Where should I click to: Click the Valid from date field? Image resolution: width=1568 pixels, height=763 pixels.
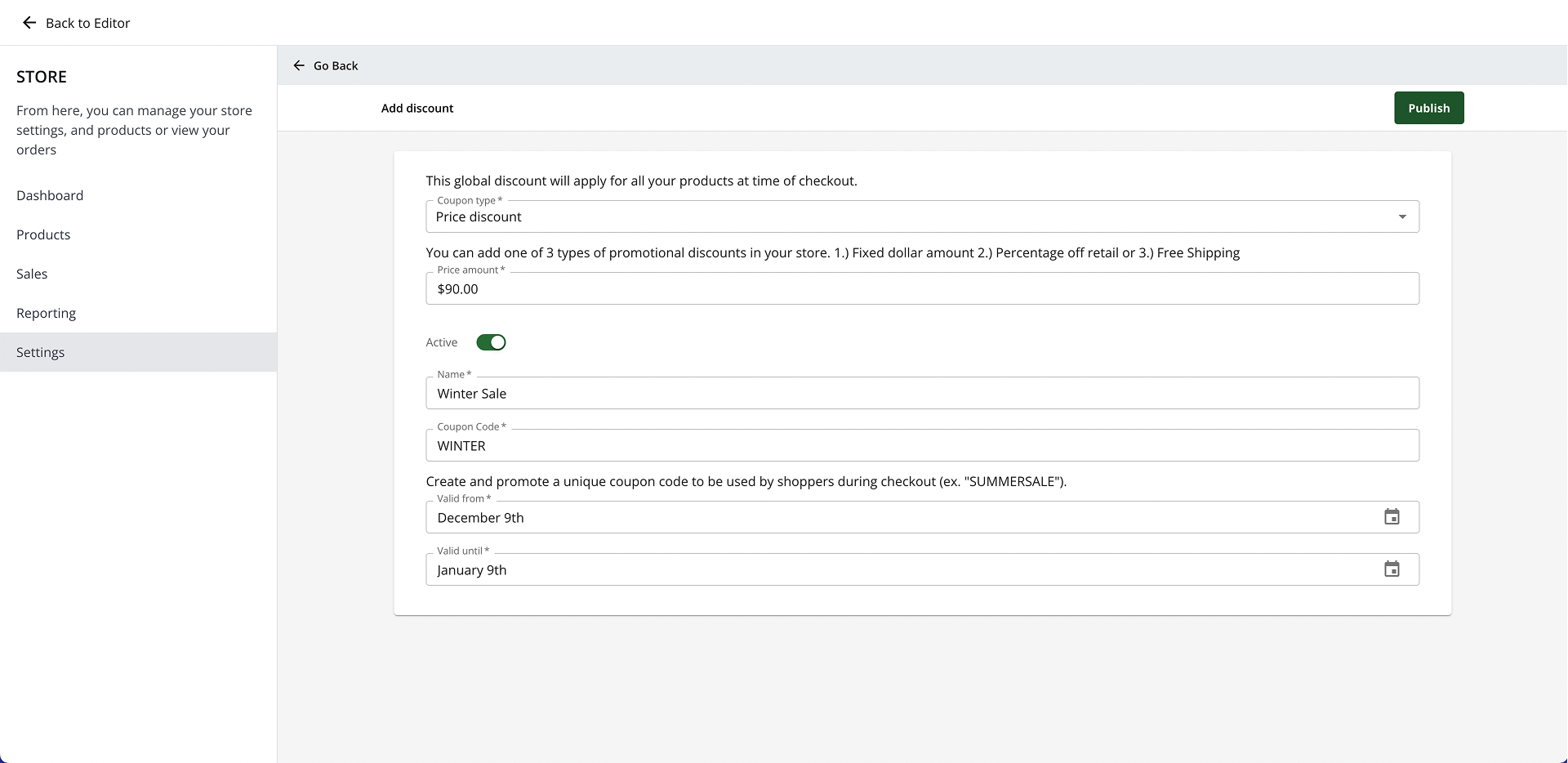pyautogui.click(x=898, y=517)
